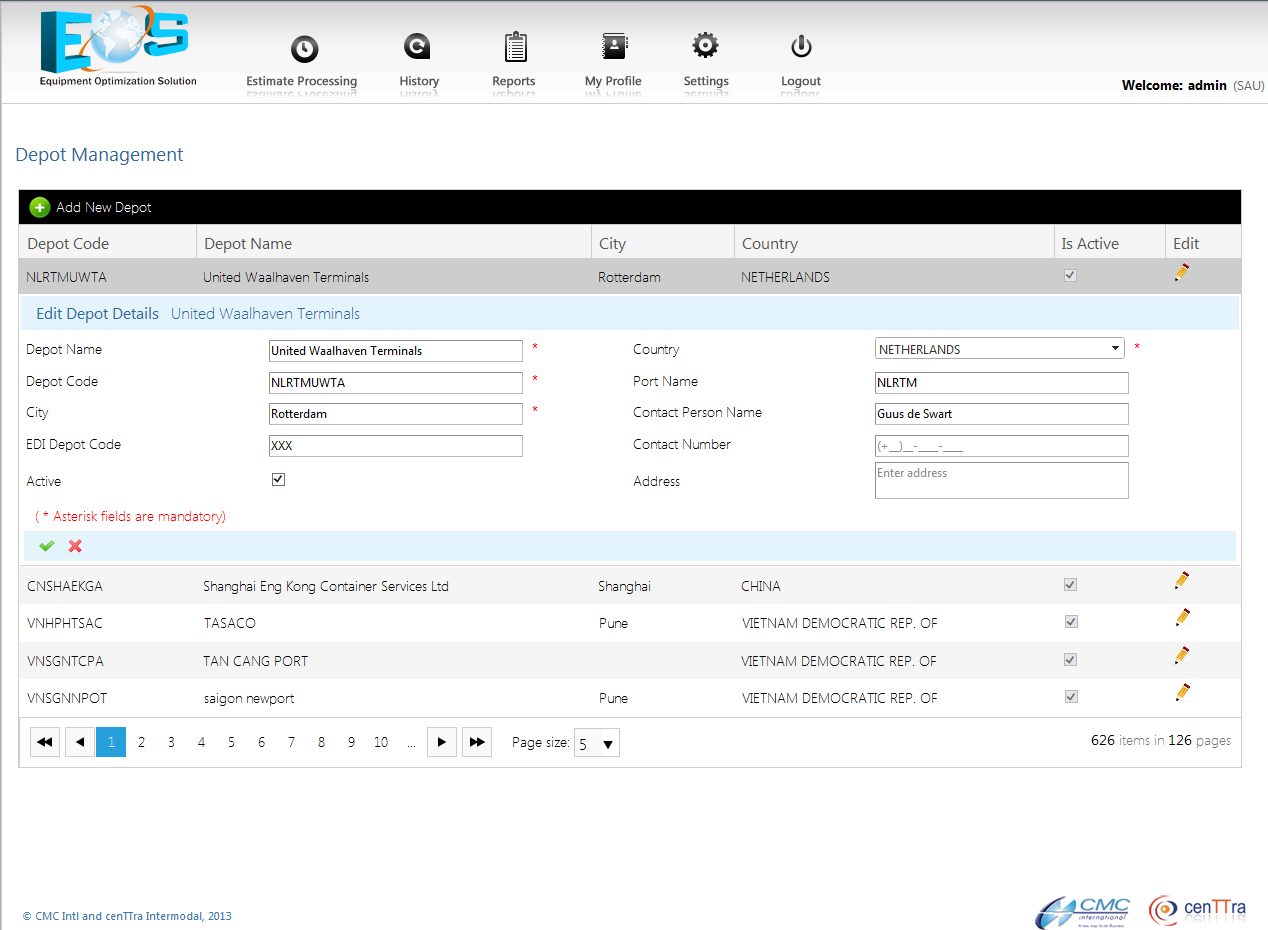Go to page 5 in pagination
The image size is (1268, 930).
click(x=231, y=742)
